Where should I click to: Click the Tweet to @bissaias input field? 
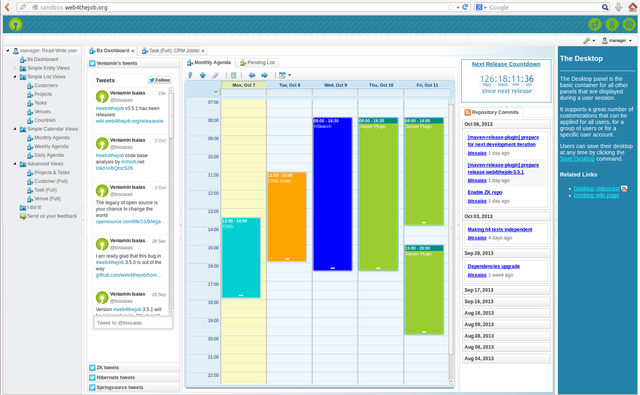pyautogui.click(x=133, y=323)
